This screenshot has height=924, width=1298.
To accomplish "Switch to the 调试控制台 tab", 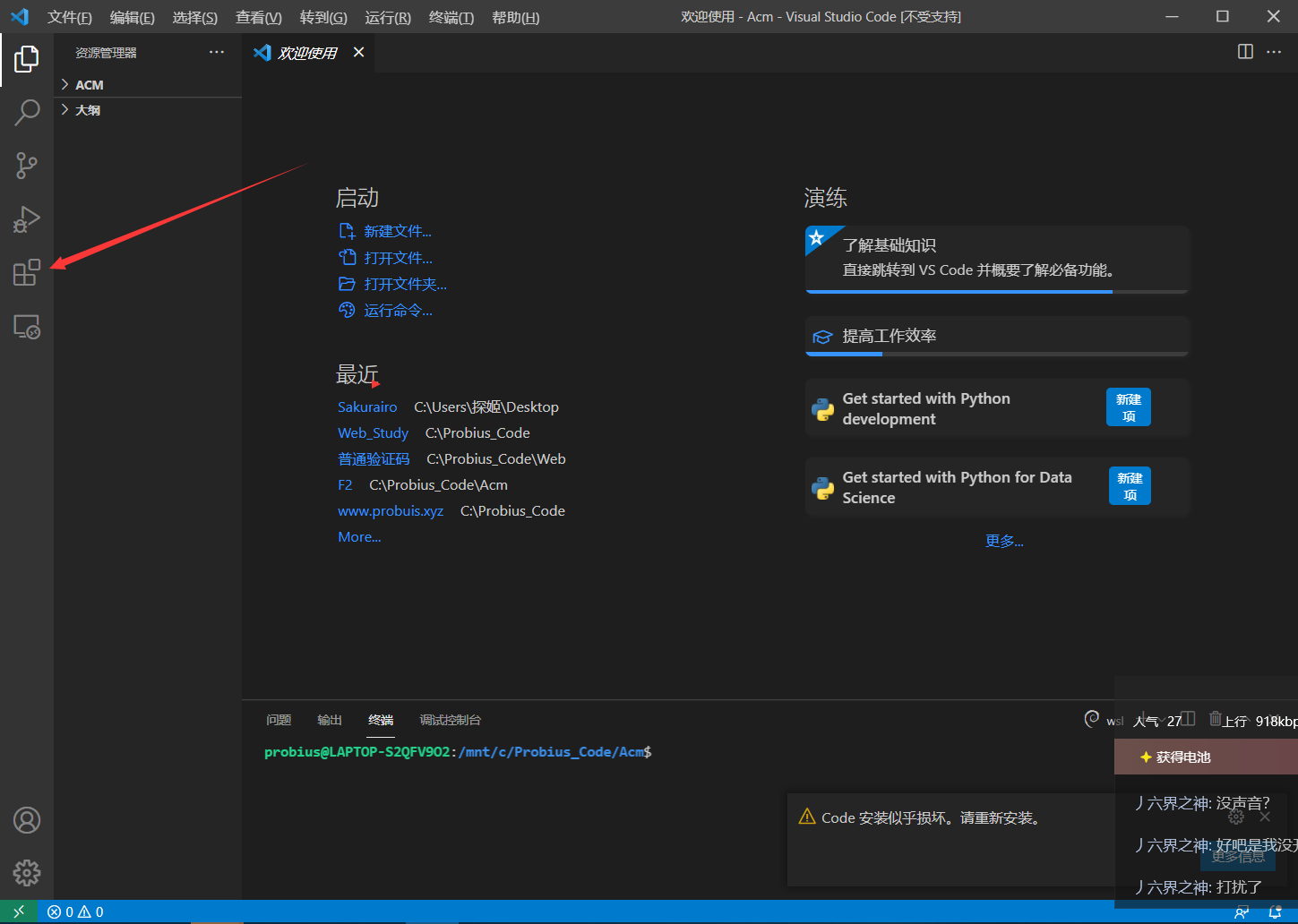I will pos(451,720).
